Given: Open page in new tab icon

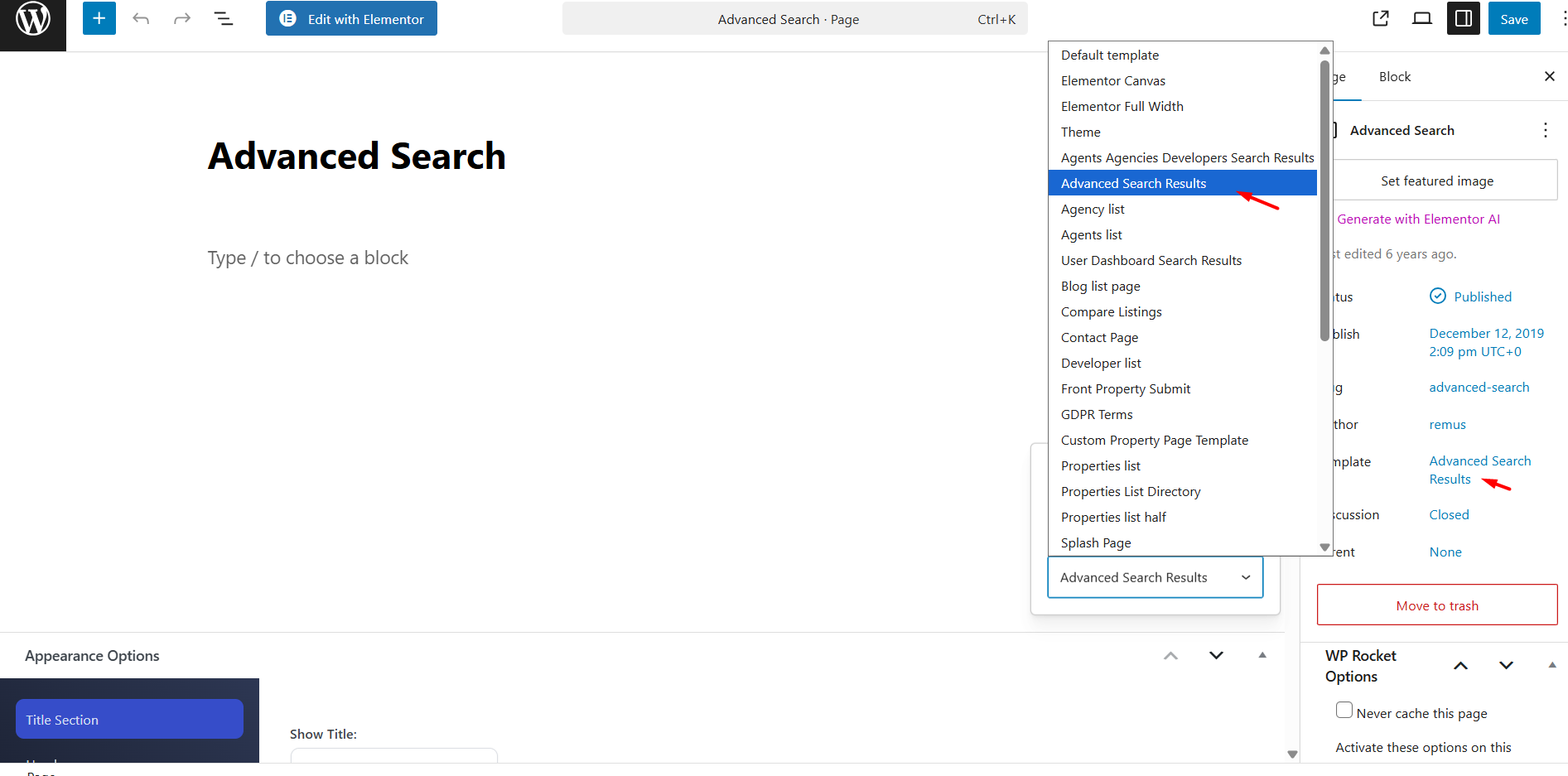Looking at the screenshot, I should point(1380,19).
